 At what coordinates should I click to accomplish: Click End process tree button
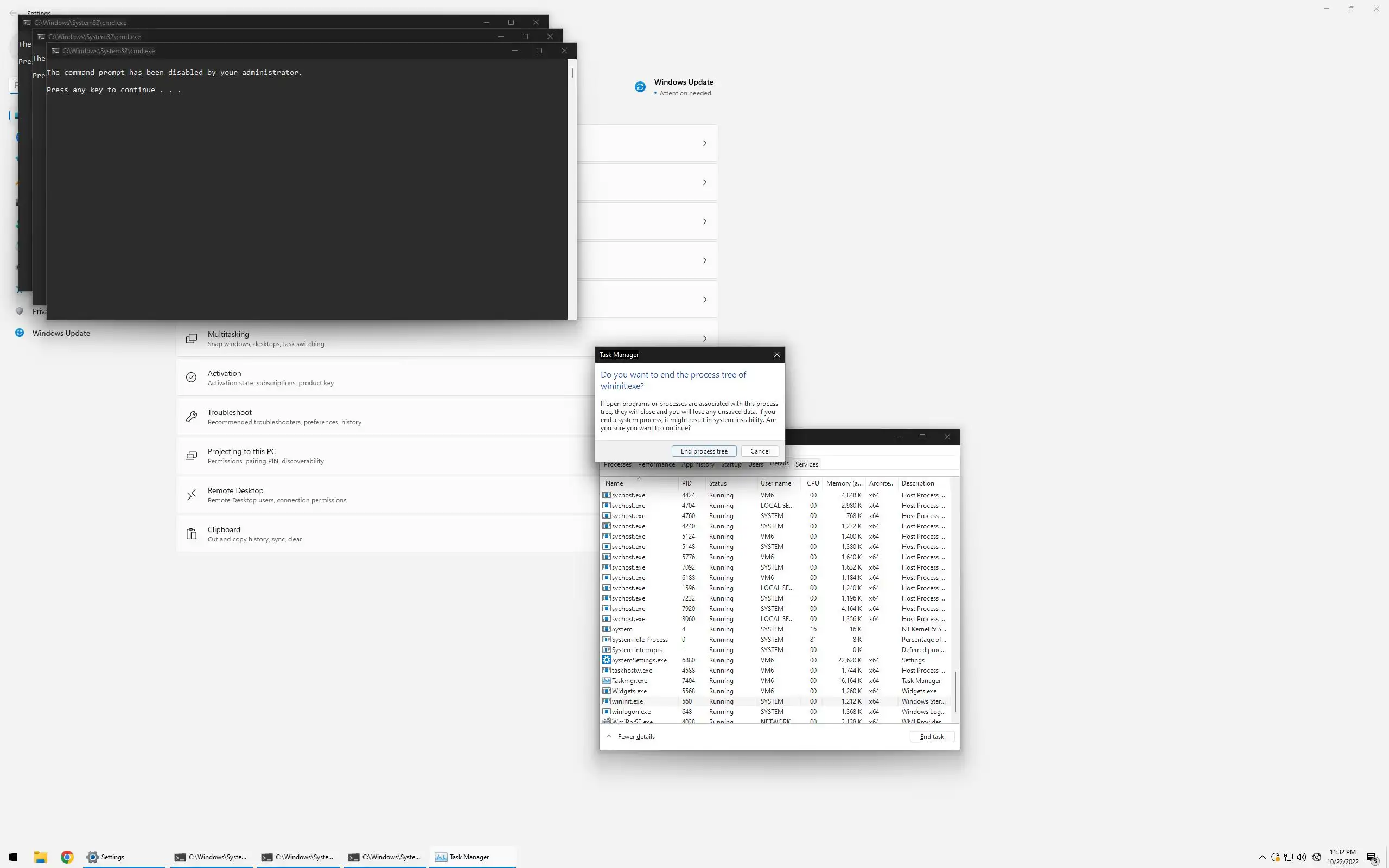(x=704, y=451)
